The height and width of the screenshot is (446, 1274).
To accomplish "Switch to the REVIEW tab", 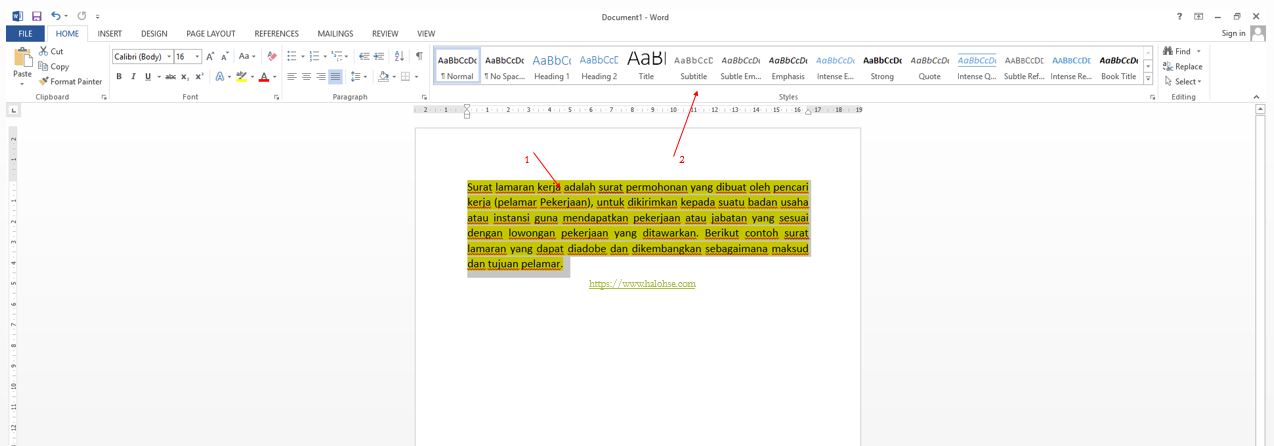I will pyautogui.click(x=385, y=34).
